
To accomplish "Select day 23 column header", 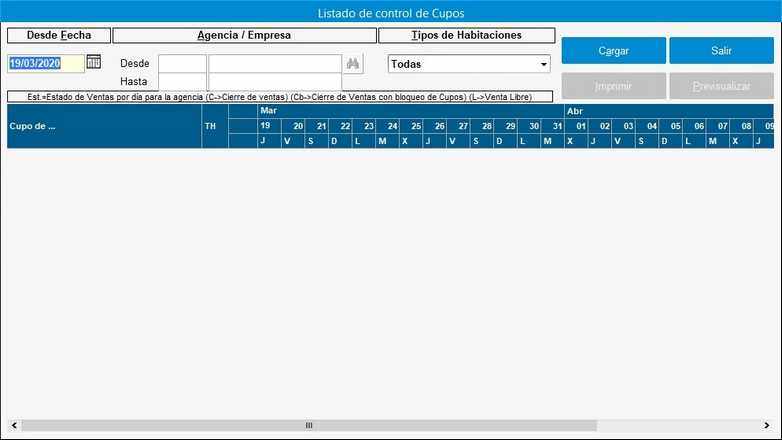I will point(364,126).
